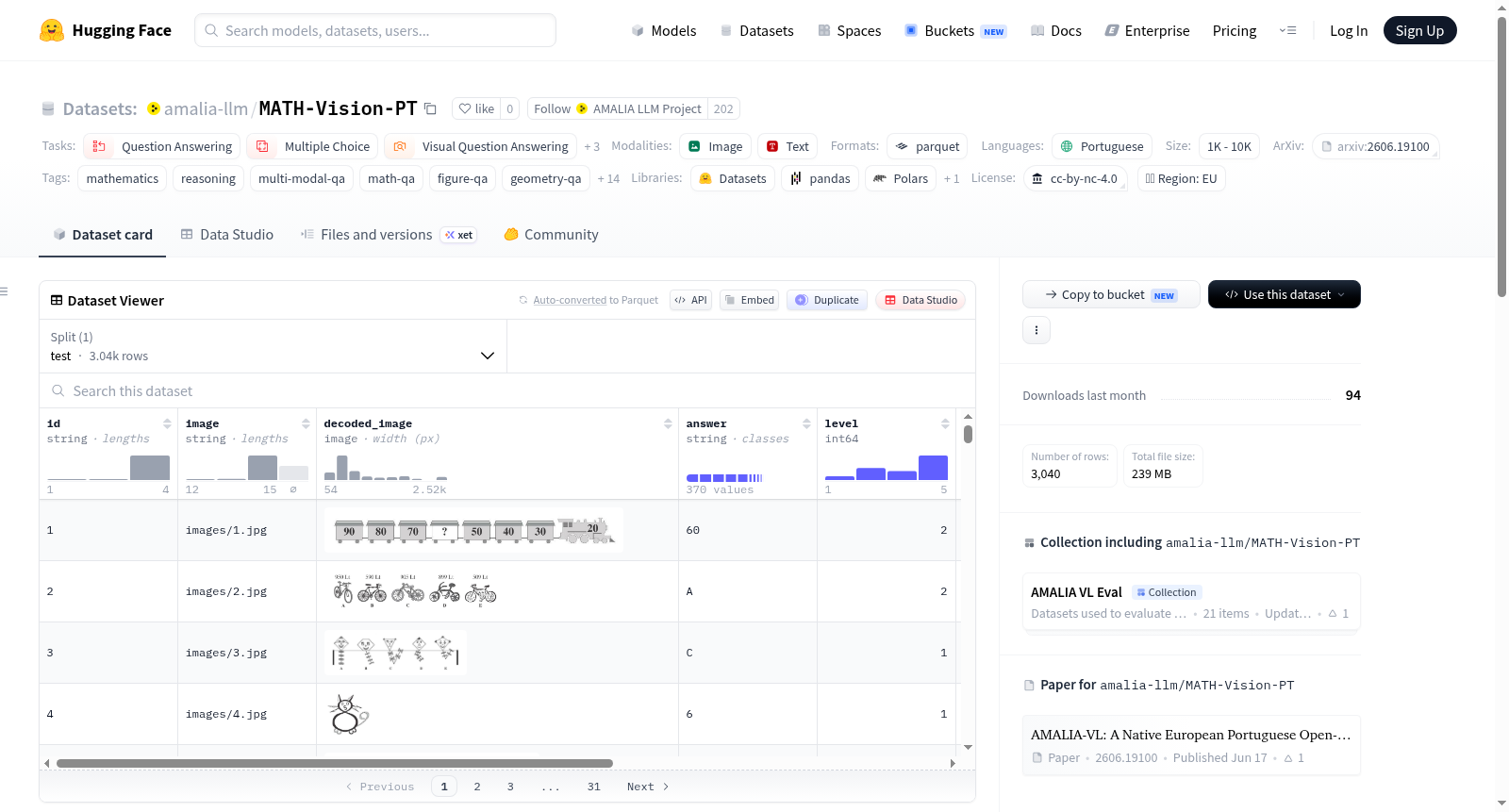The height and width of the screenshot is (812, 1509).
Task: Click the main site search field
Action: click(x=375, y=30)
